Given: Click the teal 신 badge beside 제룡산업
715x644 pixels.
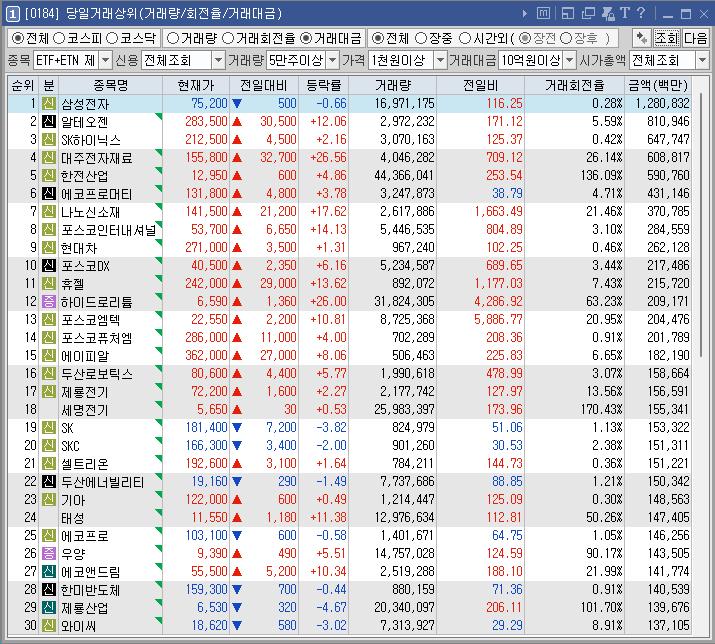Looking at the screenshot, I should tap(49, 607).
